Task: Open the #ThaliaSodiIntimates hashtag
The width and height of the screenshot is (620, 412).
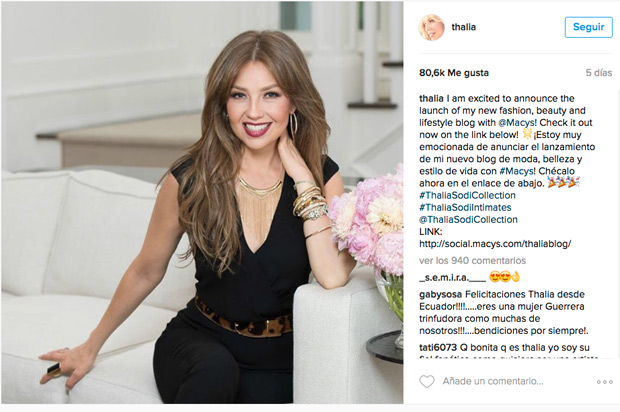Action: click(x=465, y=208)
